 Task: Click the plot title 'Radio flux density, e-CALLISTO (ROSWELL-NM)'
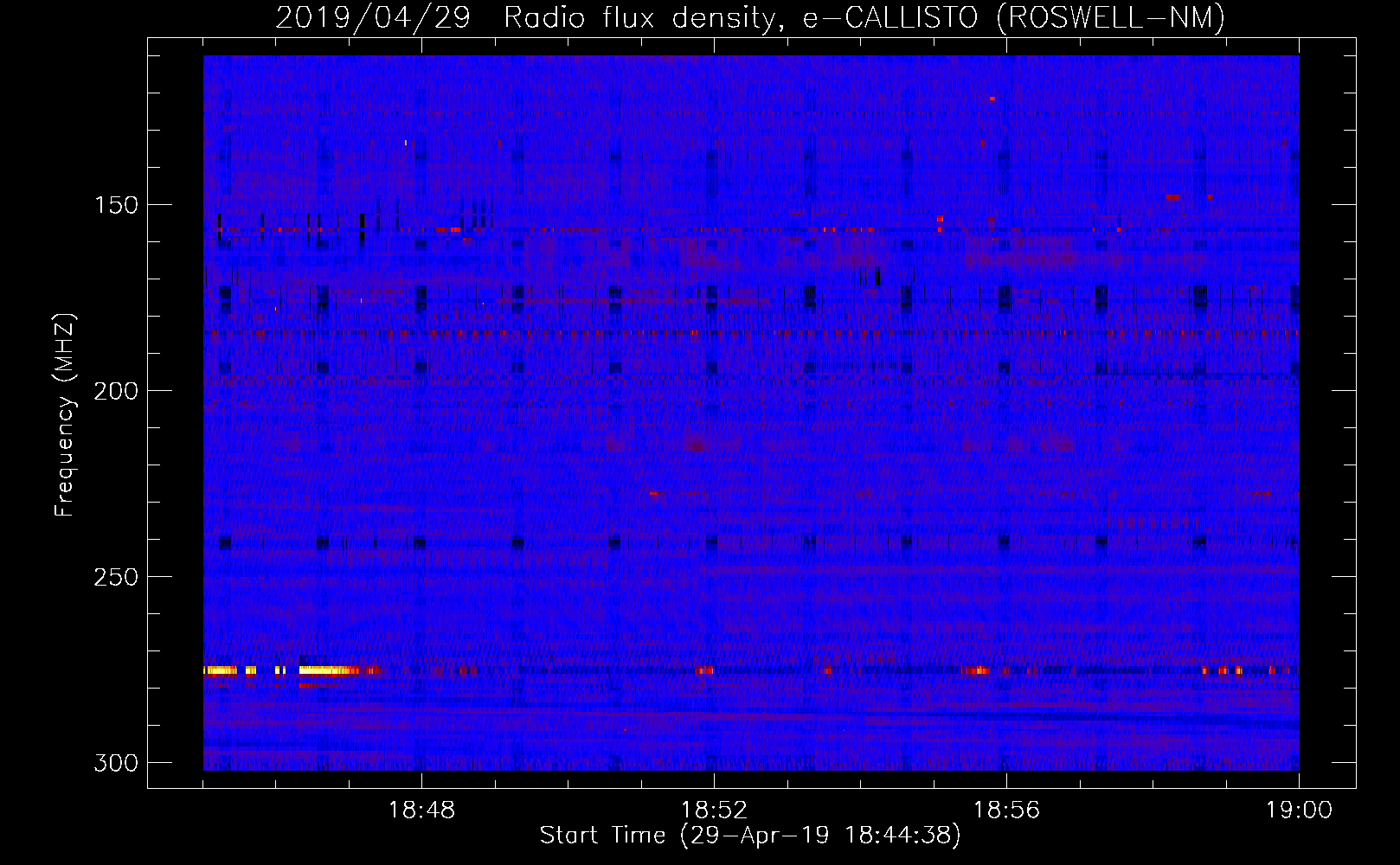[x=864, y=17]
